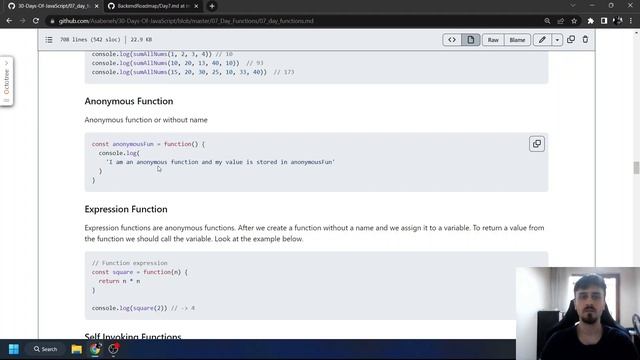Copy the anonymousFun code snippet
Screen dimensions: 640x360
pyautogui.click(x=537, y=144)
